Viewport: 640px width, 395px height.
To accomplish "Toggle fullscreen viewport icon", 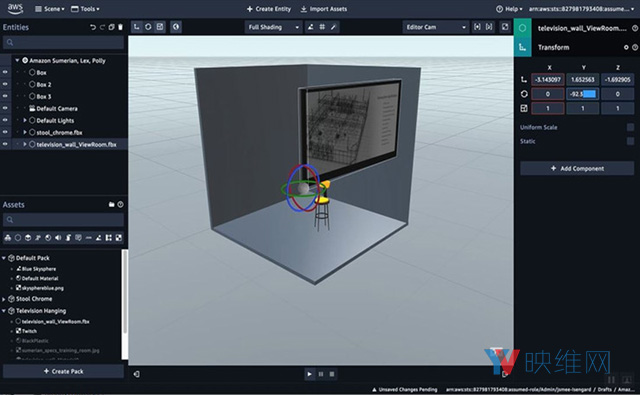I will [x=505, y=27].
